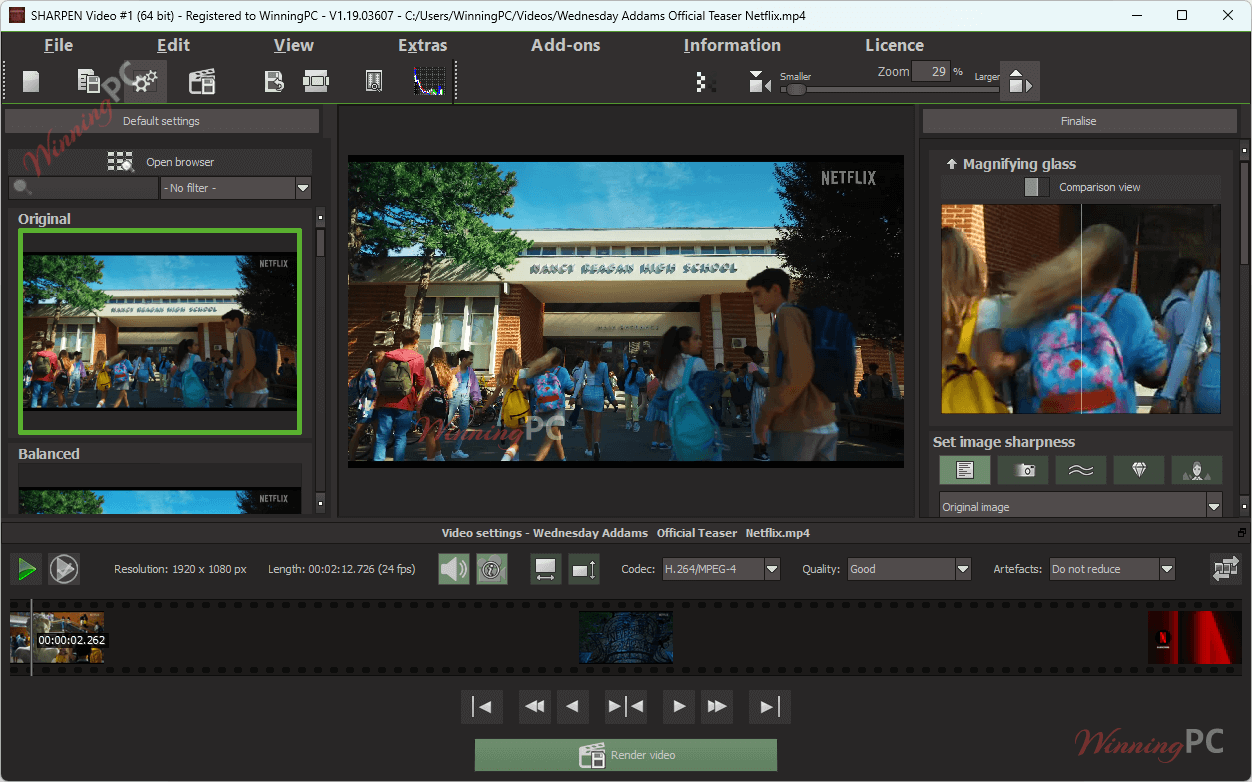Click the detach panel icon near Video settings
The width and height of the screenshot is (1252, 782).
[x=1242, y=533]
